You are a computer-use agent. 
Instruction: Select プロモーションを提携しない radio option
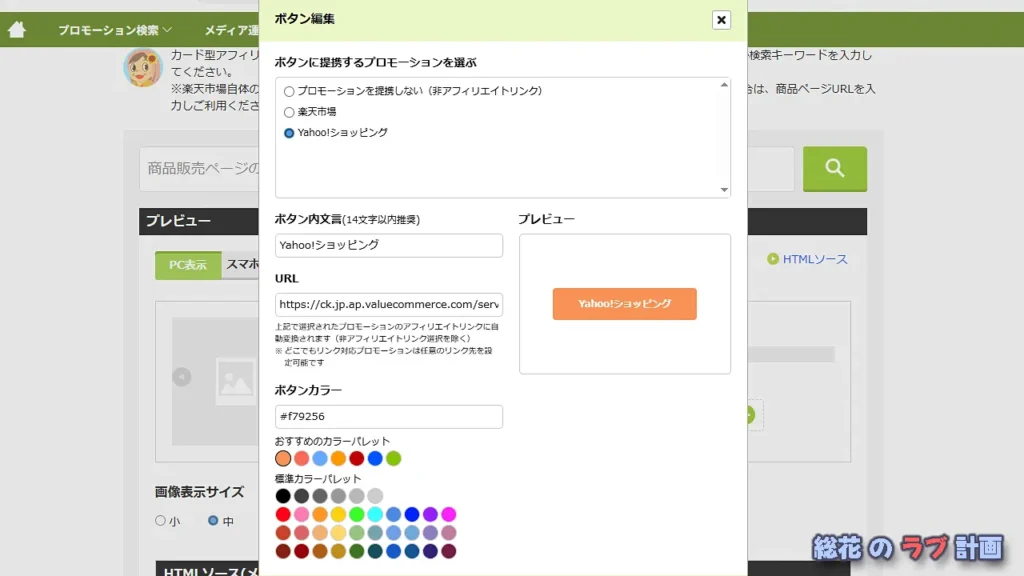point(289,91)
